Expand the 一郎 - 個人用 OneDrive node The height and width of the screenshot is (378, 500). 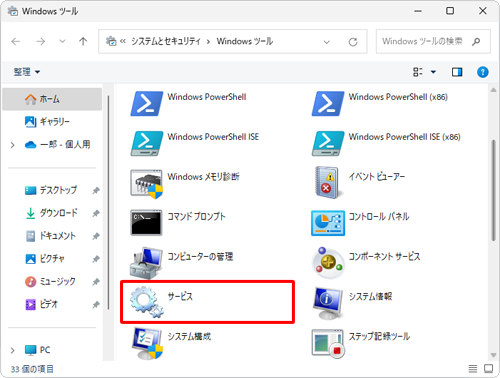13,145
